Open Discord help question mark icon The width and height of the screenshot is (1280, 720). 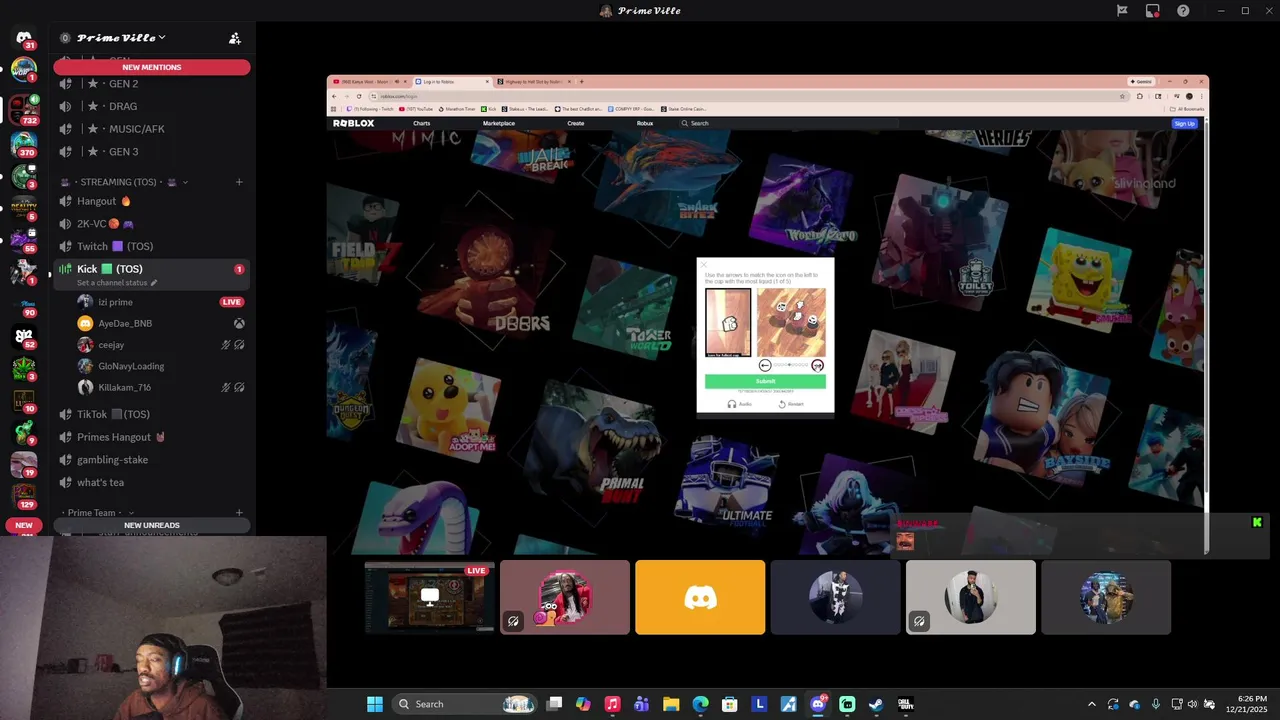[1183, 11]
